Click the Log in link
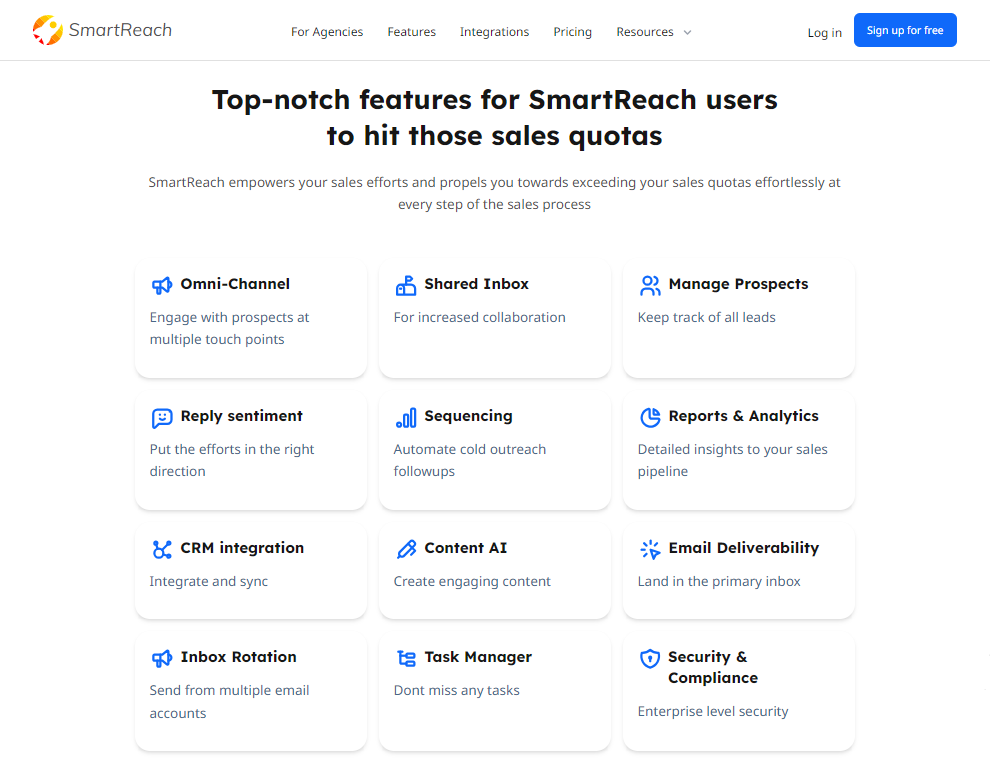Screen dimensions: 990x768 pyautogui.click(x=825, y=33)
